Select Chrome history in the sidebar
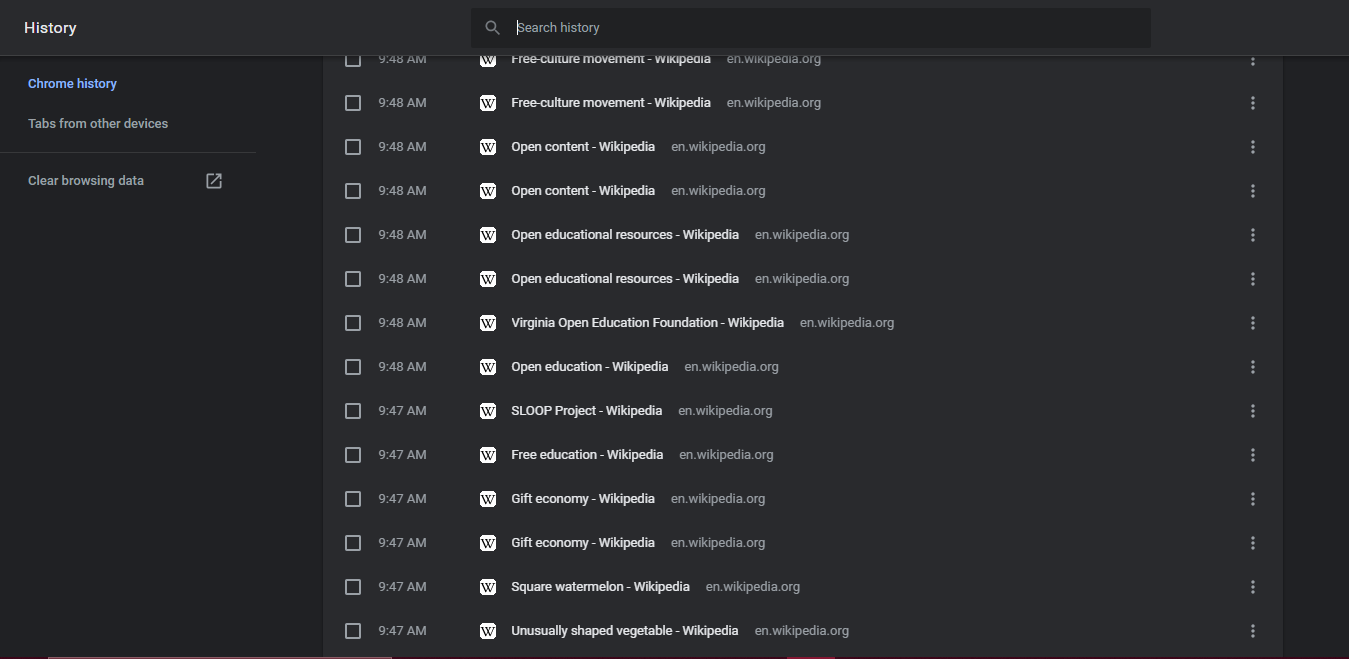This screenshot has width=1349, height=659. (x=72, y=84)
